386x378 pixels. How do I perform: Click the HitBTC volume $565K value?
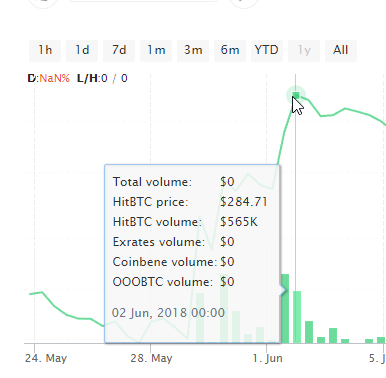[239, 222]
